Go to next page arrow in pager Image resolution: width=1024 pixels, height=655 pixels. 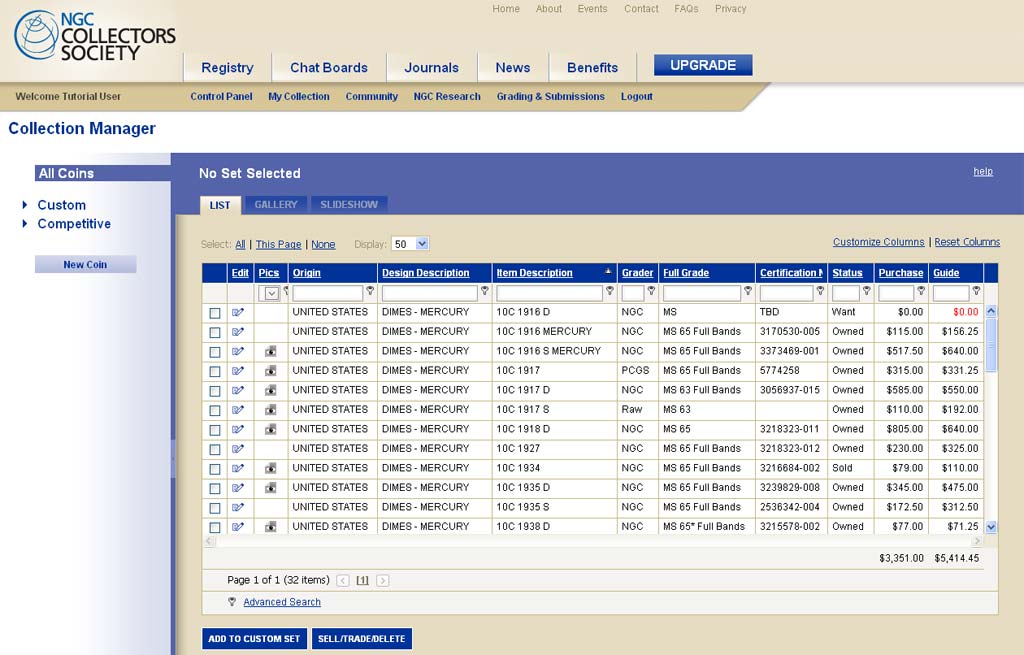tap(383, 580)
